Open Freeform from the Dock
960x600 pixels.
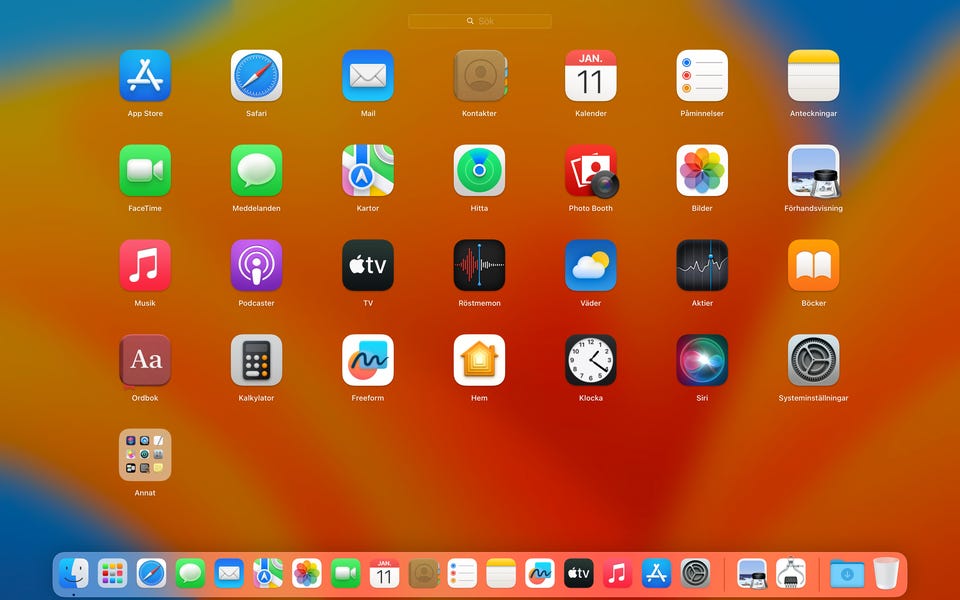[x=540, y=574]
